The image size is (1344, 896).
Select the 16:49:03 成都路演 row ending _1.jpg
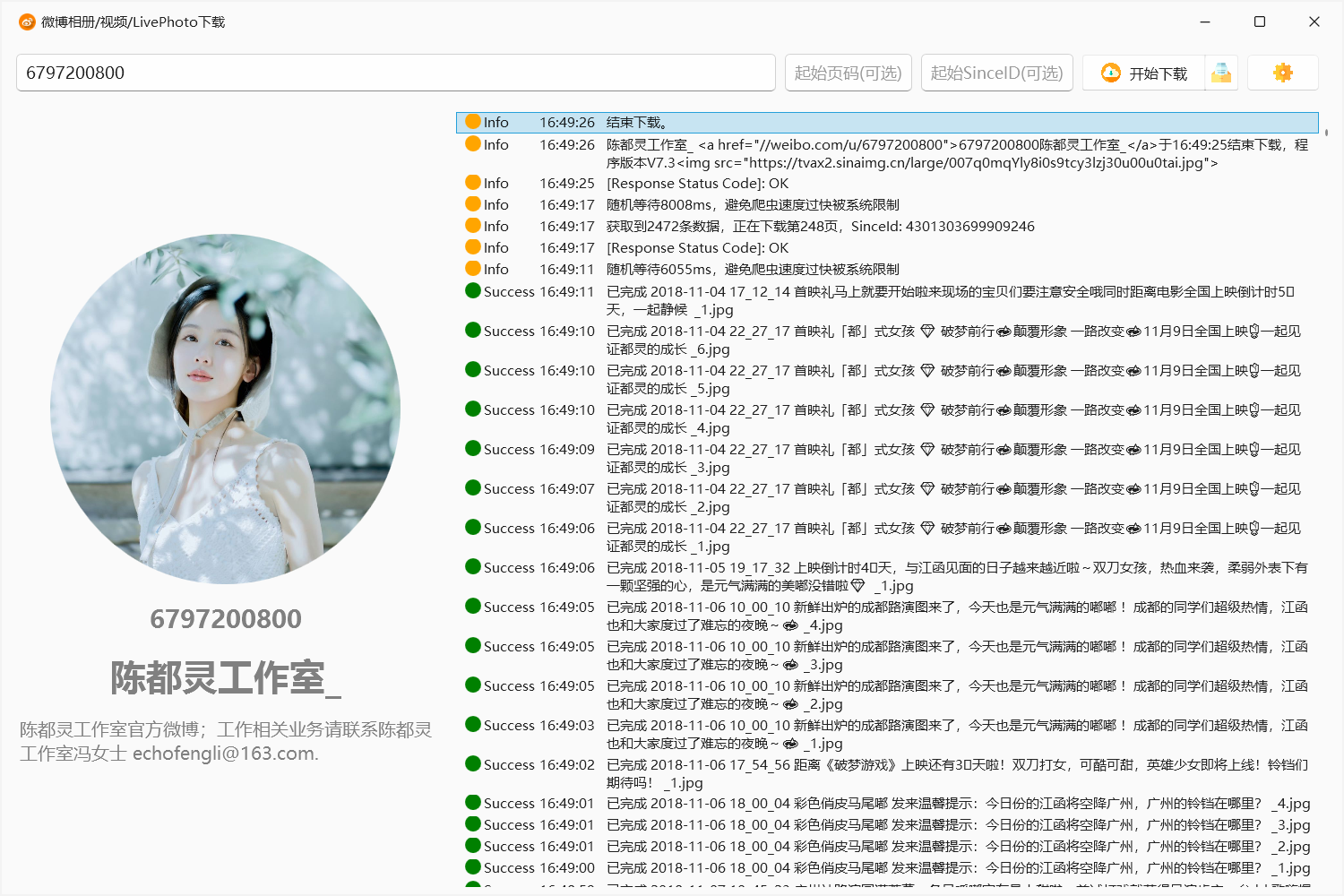[x=887, y=734]
